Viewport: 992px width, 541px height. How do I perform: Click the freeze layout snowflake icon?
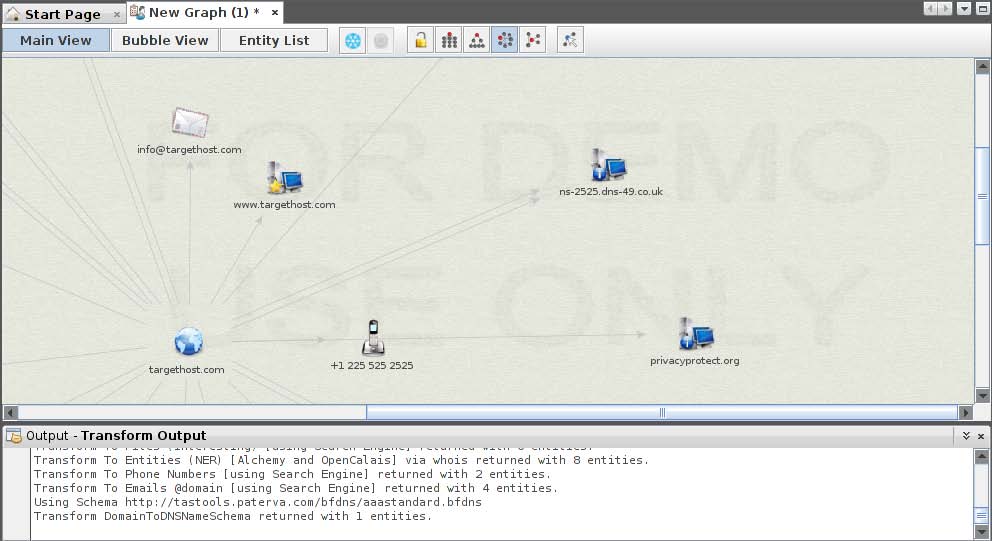(x=352, y=41)
